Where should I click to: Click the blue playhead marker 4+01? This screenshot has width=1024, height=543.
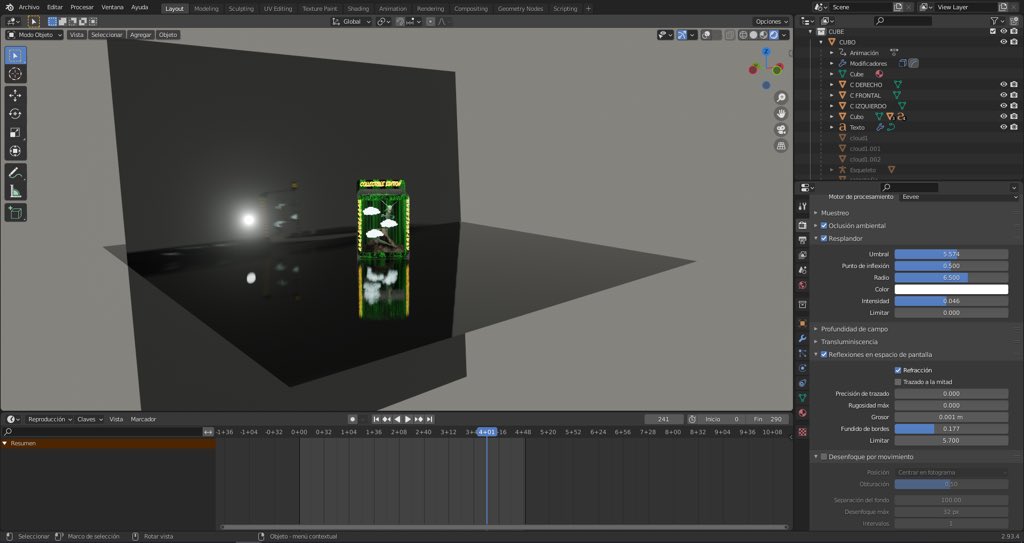coord(487,432)
